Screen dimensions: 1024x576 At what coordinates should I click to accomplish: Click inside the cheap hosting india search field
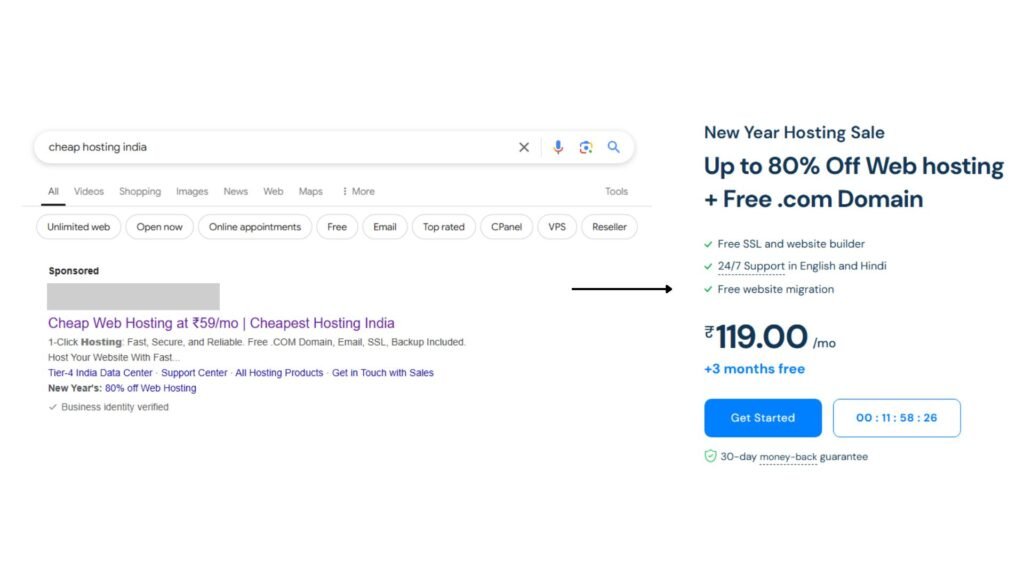click(x=274, y=147)
